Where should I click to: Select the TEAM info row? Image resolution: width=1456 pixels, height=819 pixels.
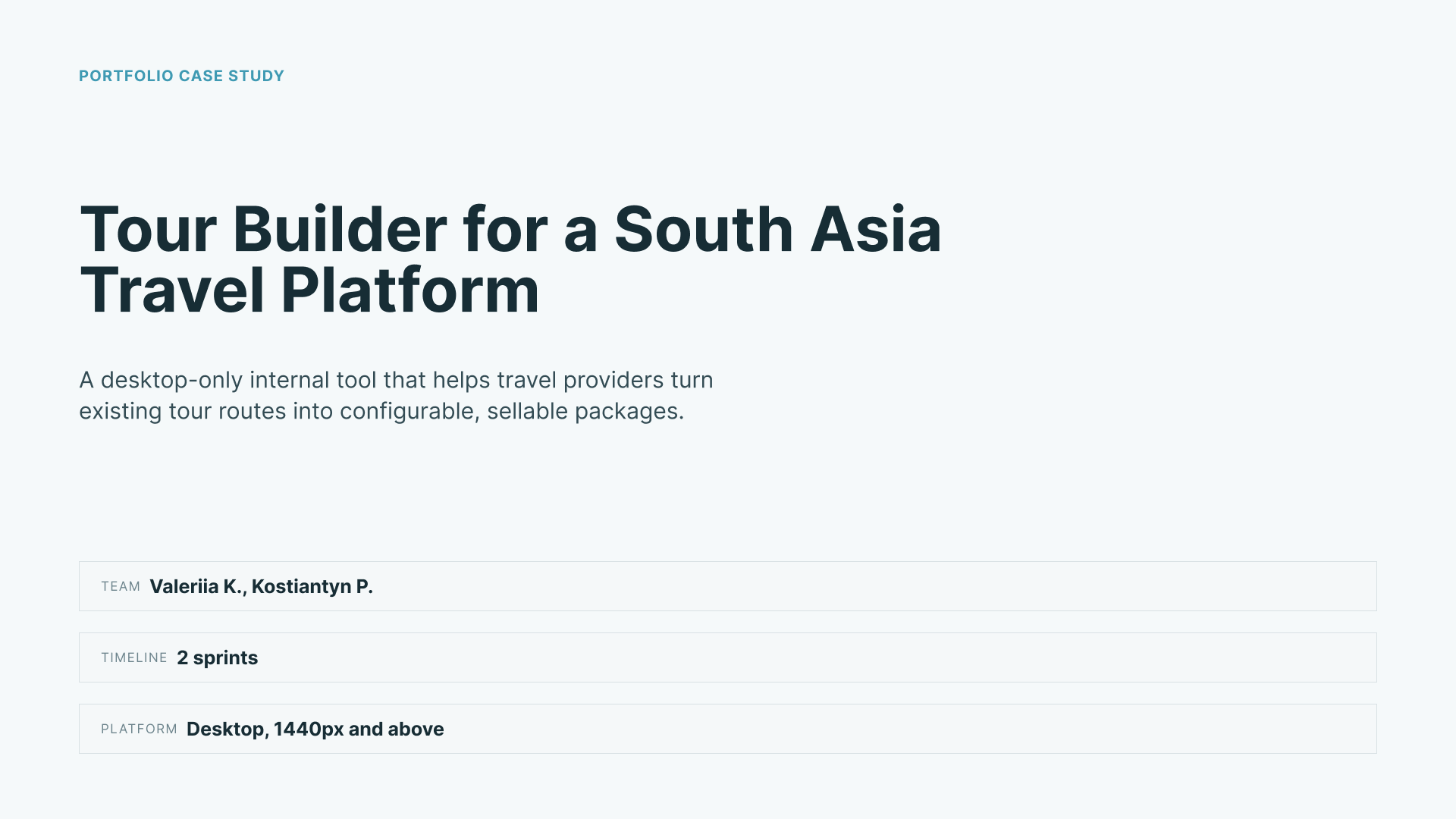click(728, 586)
